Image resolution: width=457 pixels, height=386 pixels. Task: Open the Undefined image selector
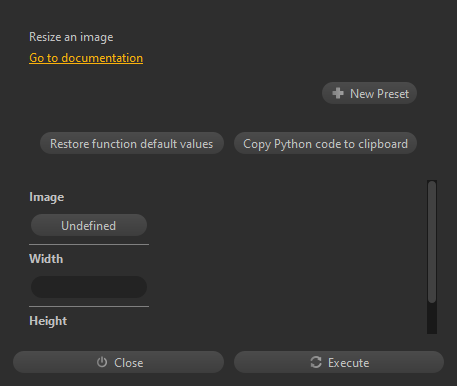89,225
